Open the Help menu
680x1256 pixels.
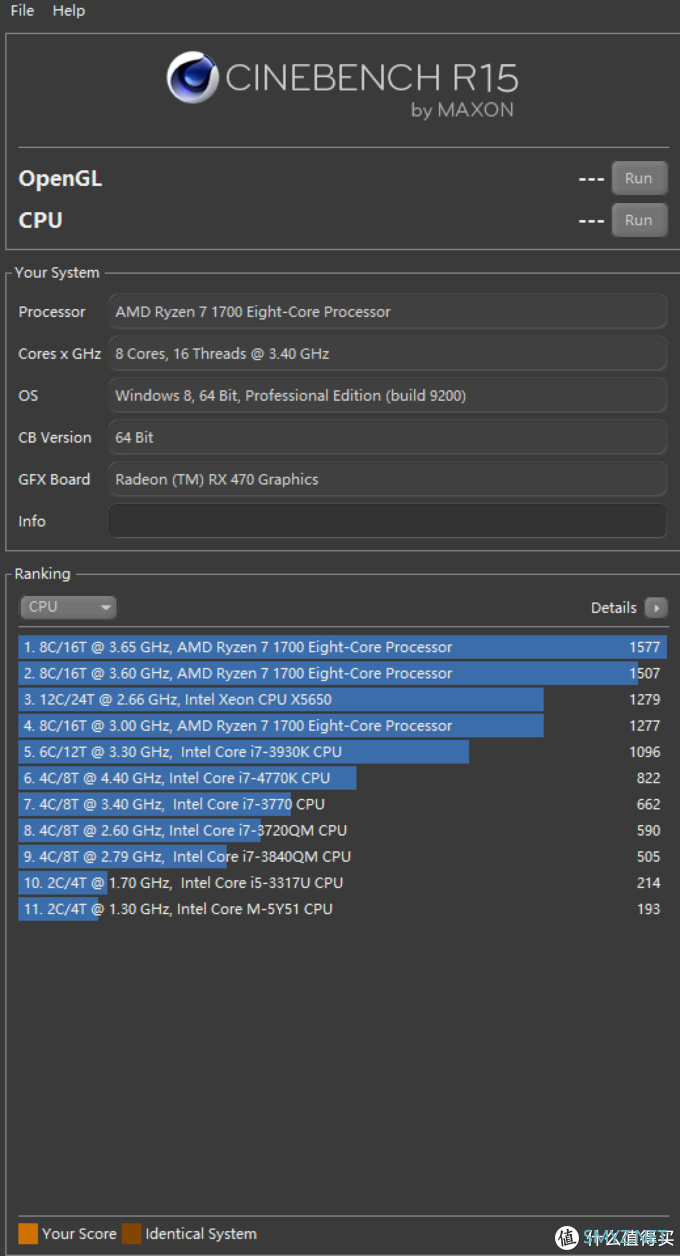click(x=69, y=10)
